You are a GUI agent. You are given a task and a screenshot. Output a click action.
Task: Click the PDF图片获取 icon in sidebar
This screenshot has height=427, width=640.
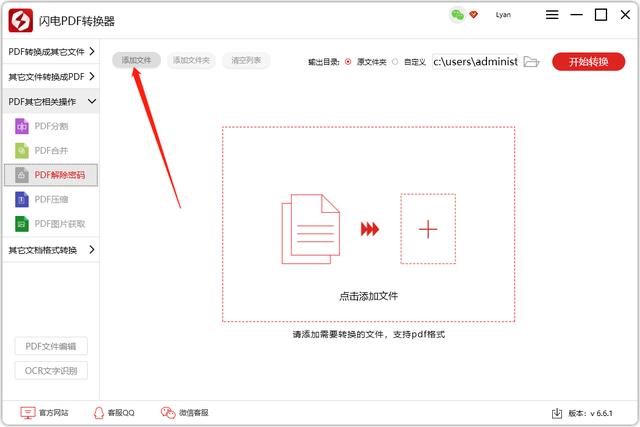pos(22,224)
